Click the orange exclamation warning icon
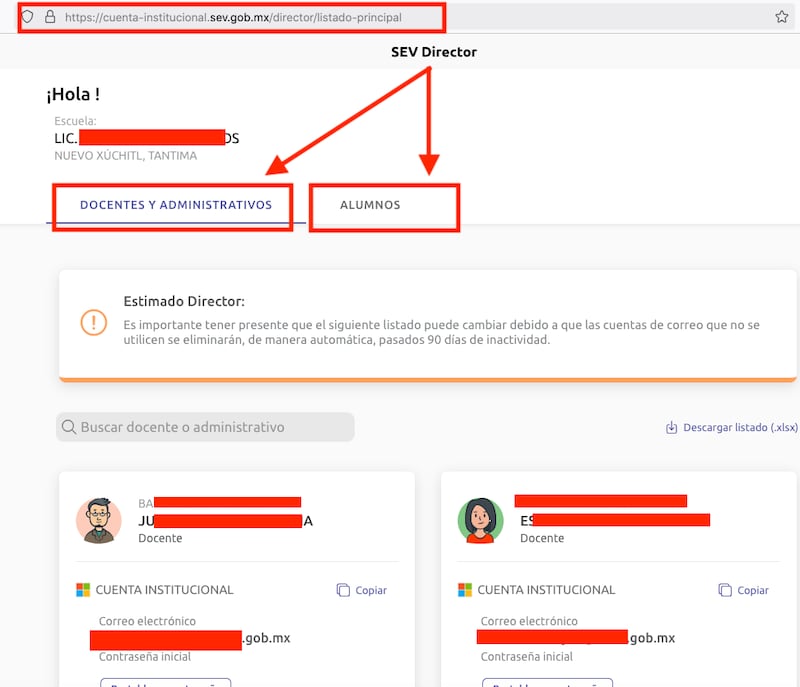Screen dimensions: 800x687 point(94,322)
